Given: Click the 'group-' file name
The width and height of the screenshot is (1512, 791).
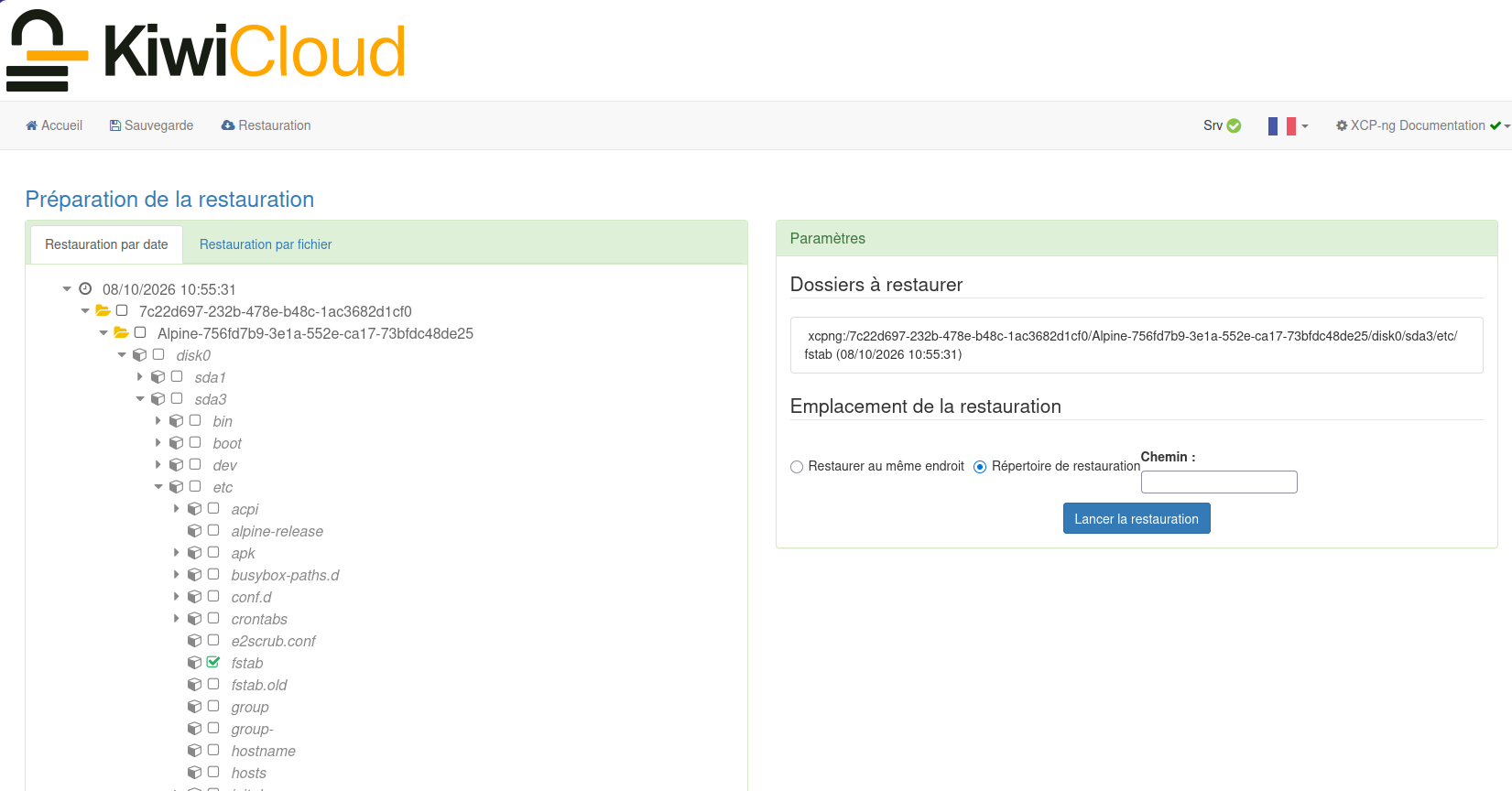Looking at the screenshot, I should 252,729.
